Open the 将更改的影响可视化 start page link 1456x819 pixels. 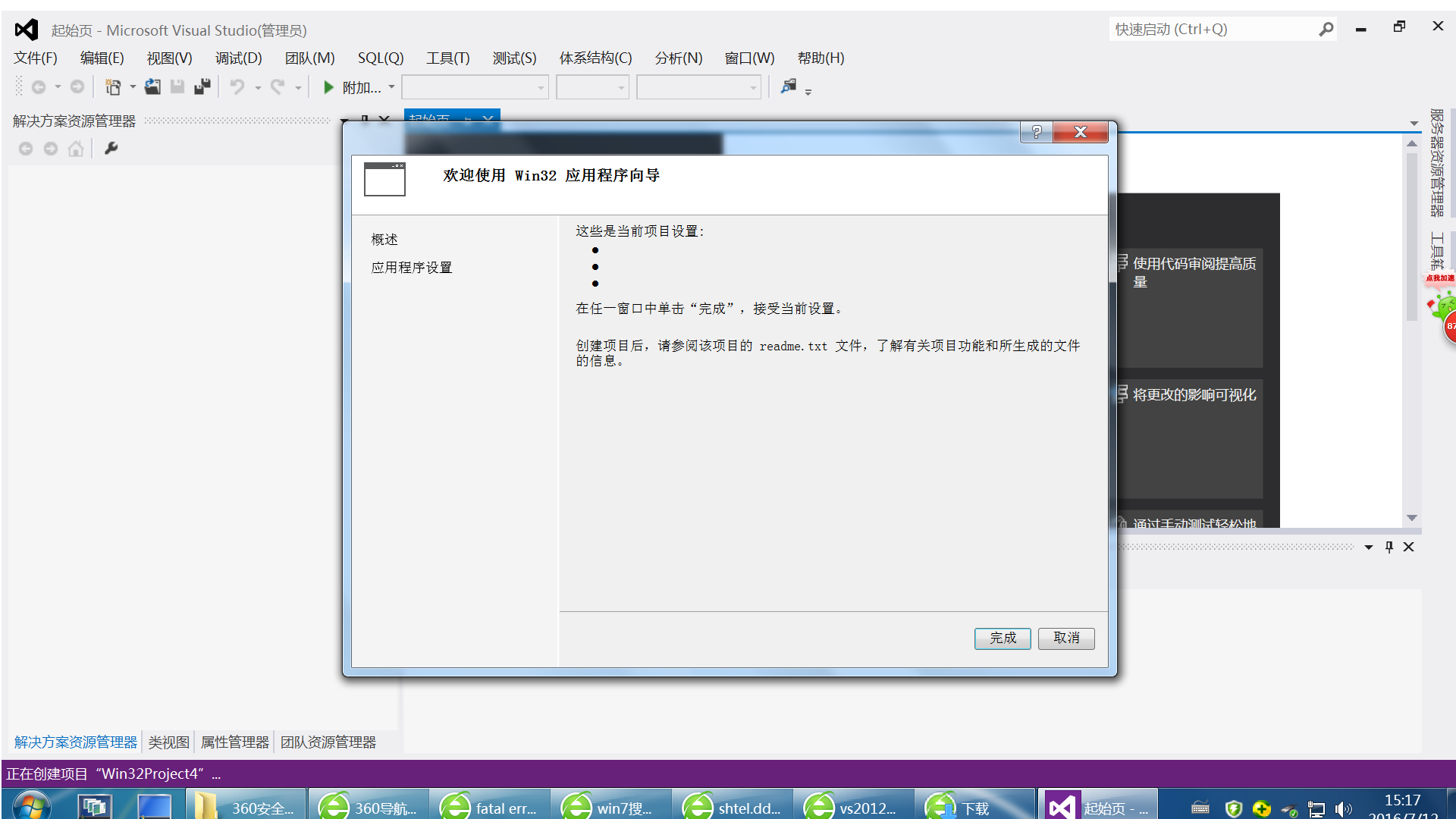[1194, 395]
